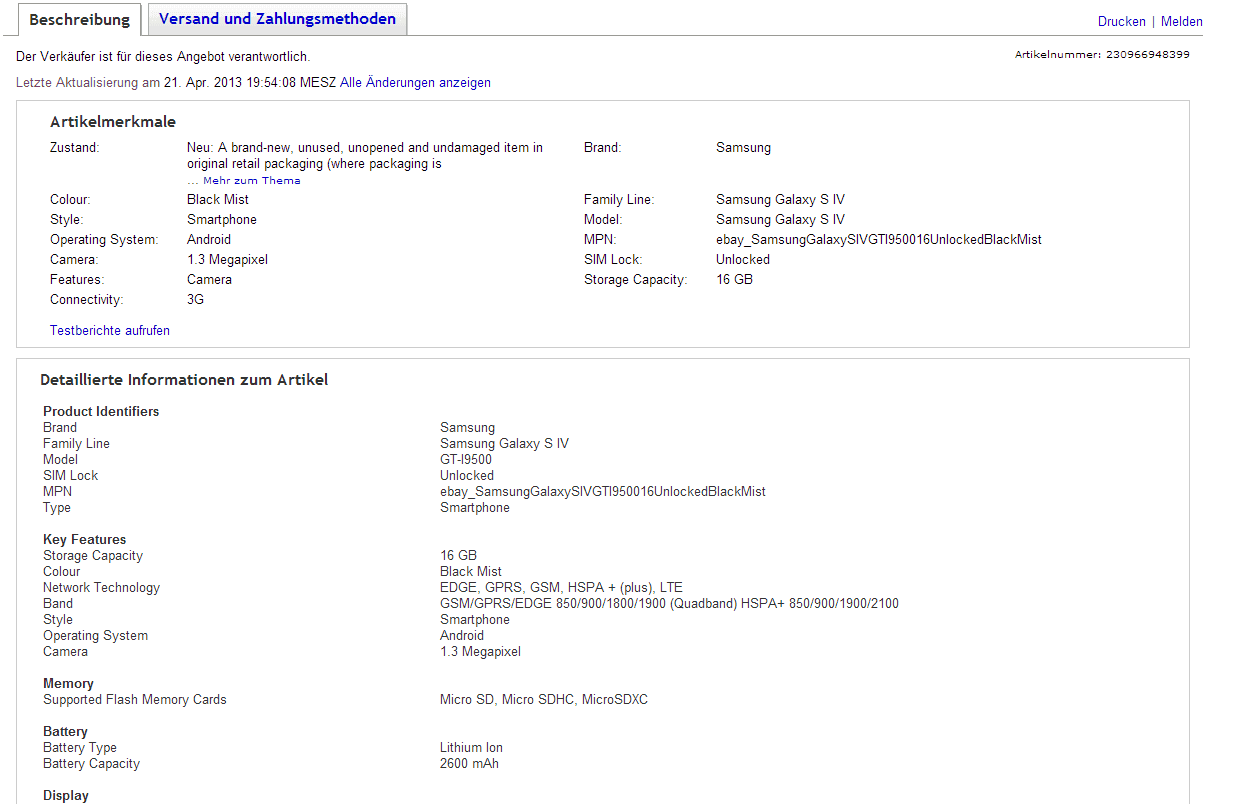Click the Melden link

click(1181, 22)
